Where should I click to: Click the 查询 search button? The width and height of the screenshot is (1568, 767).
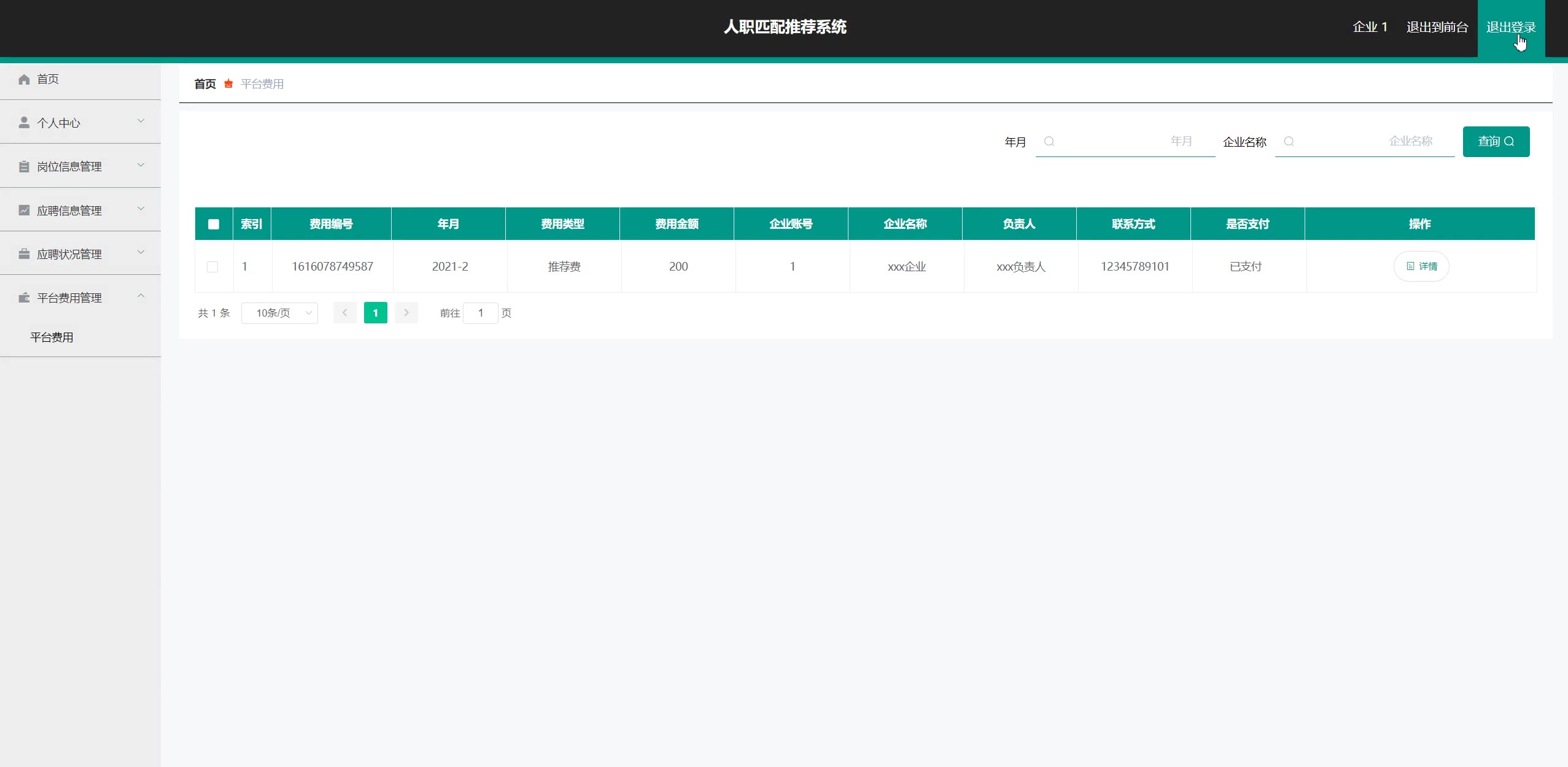tap(1496, 142)
